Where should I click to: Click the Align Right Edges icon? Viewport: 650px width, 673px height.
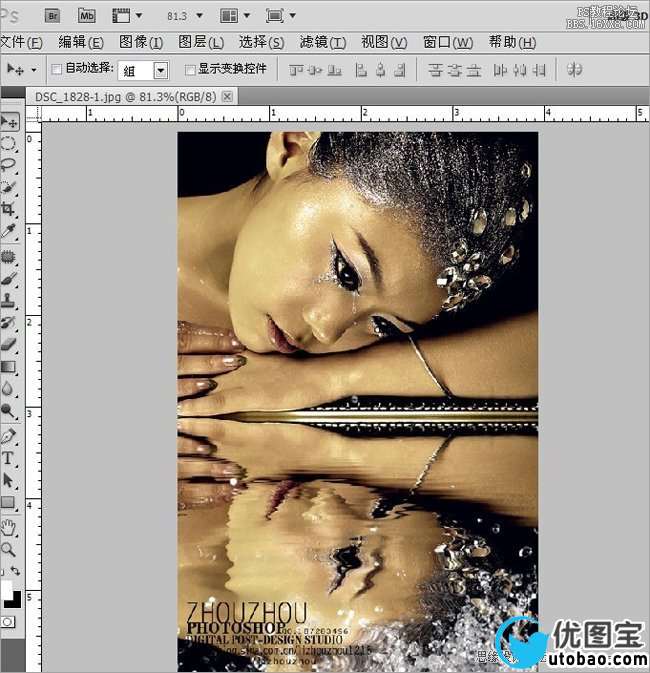tap(400, 70)
